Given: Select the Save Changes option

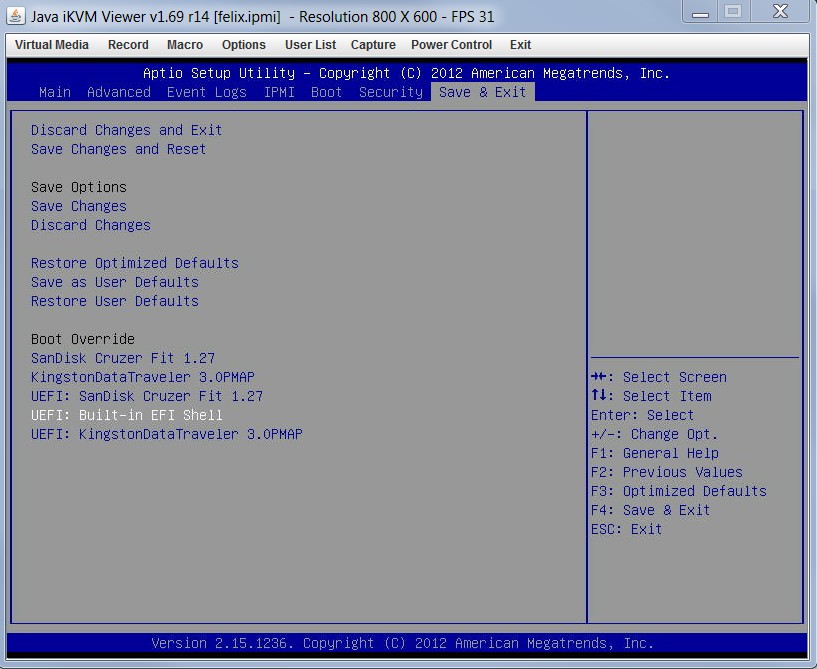Looking at the screenshot, I should (x=79, y=206).
